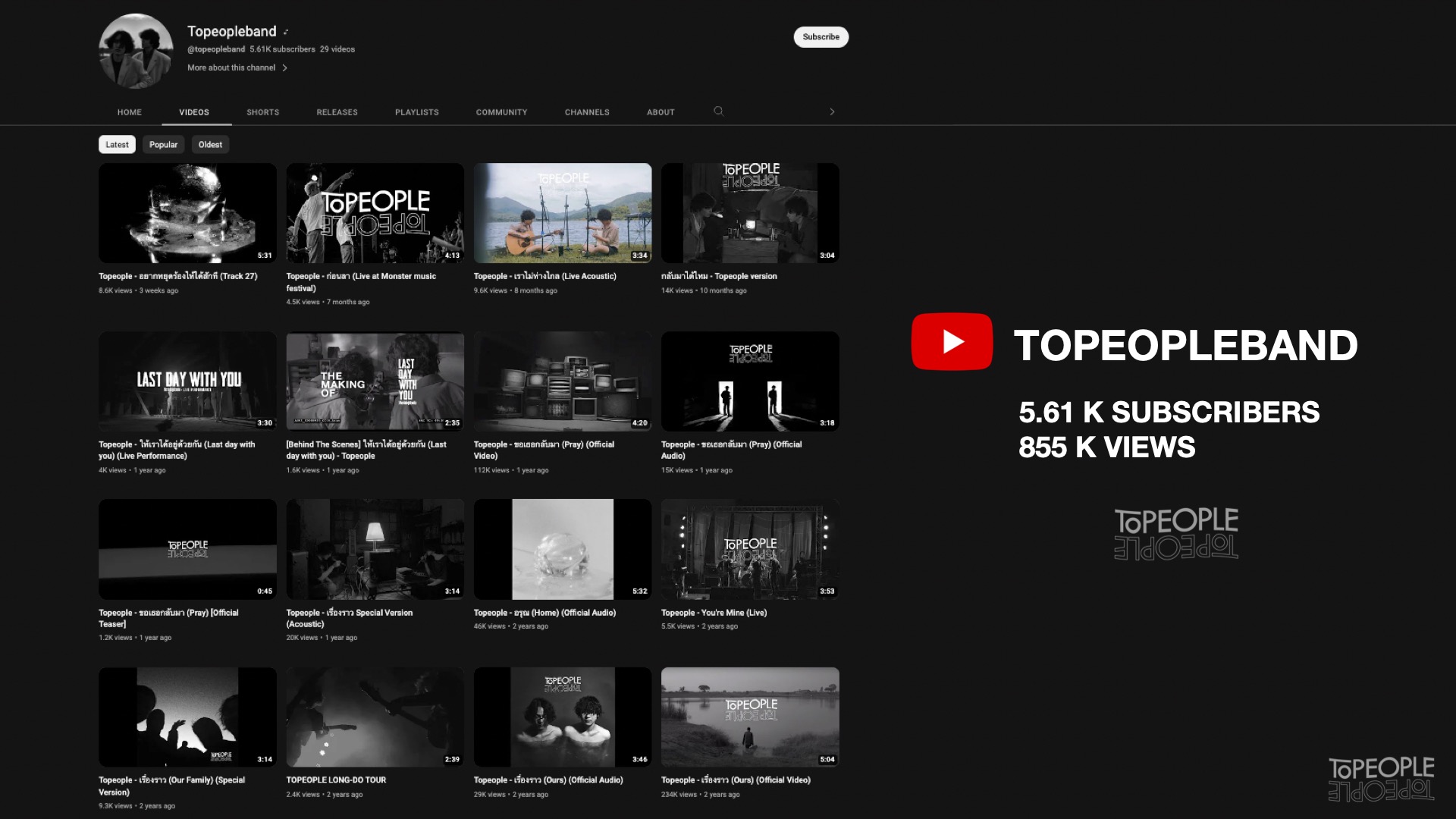This screenshot has width=1456, height=819.
Task: Select the Latest sort filter
Action: (x=117, y=144)
